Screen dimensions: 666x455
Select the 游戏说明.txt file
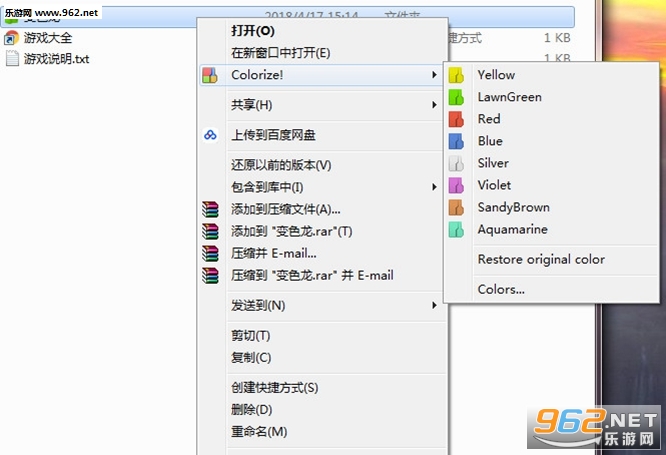click(x=48, y=59)
